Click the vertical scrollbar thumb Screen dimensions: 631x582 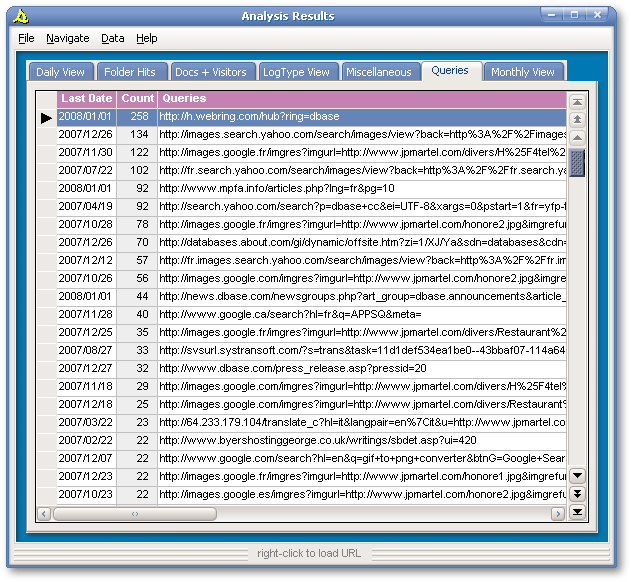[577, 162]
